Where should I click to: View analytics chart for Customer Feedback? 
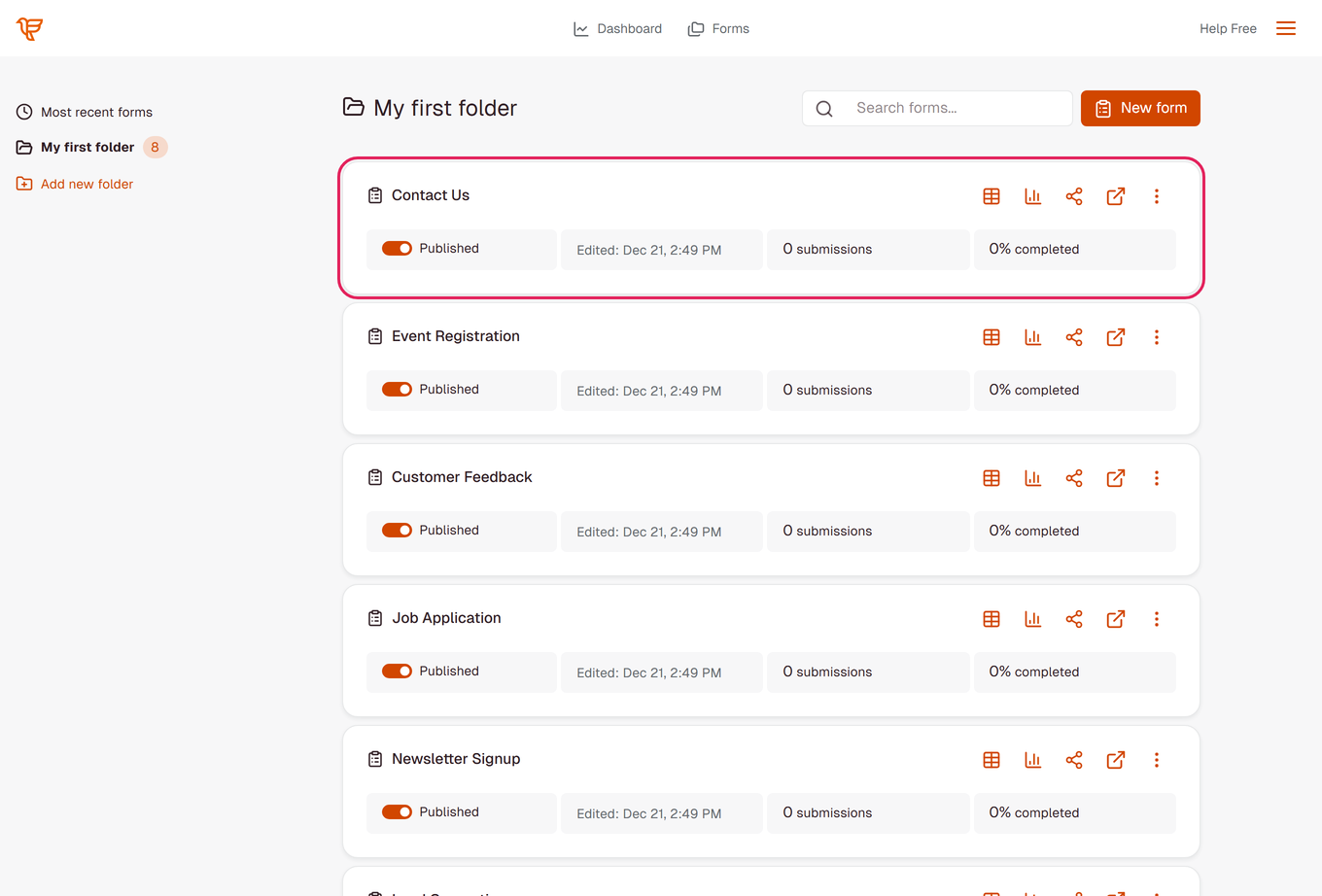coord(1032,478)
